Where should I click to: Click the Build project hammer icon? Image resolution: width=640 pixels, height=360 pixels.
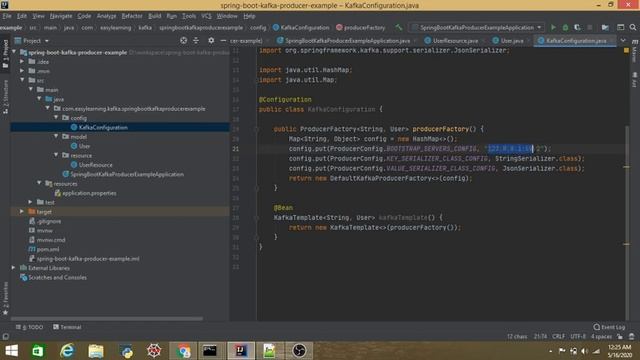click(x=399, y=27)
